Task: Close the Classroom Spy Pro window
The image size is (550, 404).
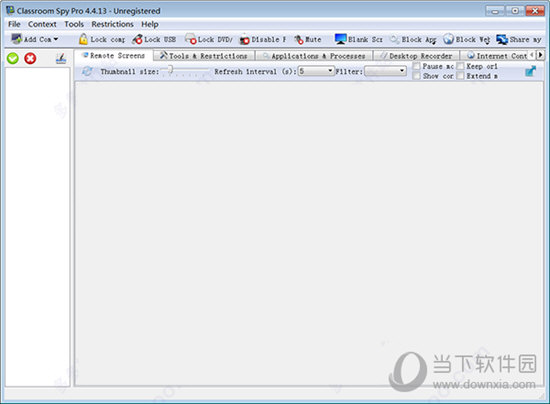Action: click(535, 11)
